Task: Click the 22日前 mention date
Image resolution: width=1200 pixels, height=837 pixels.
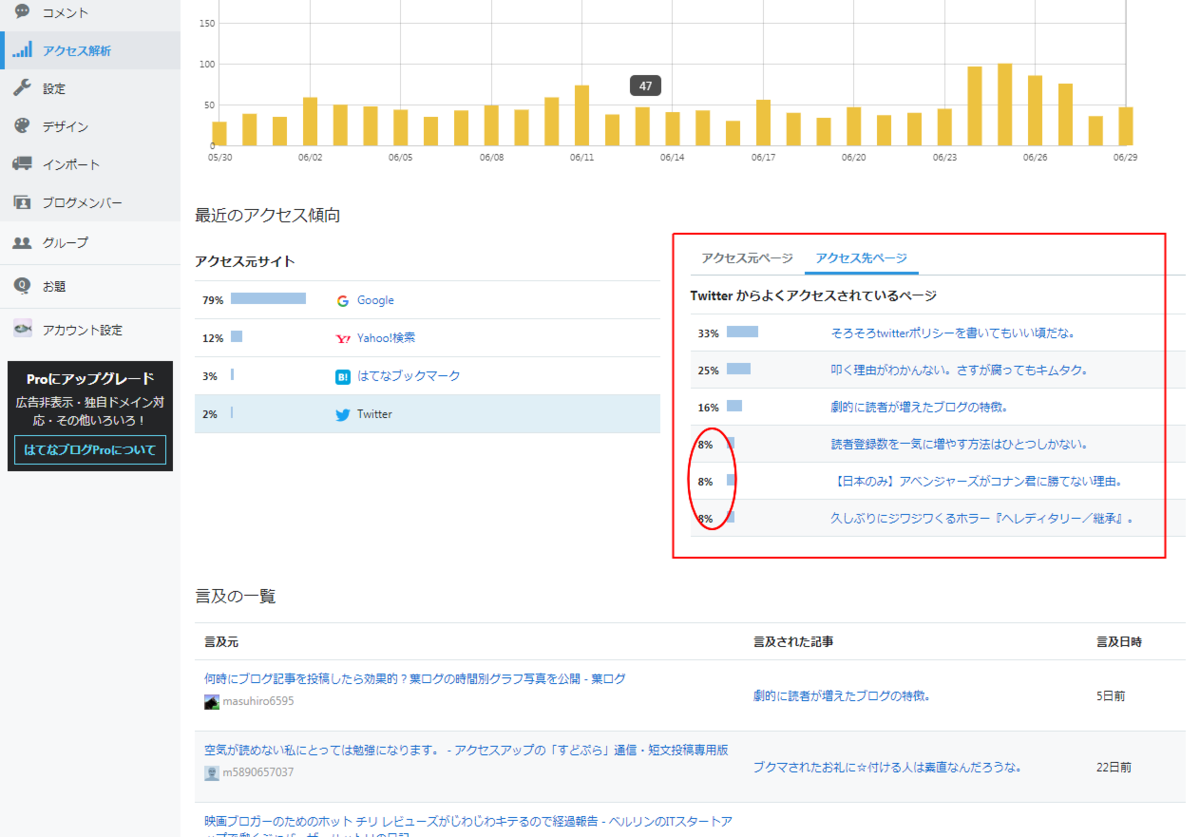Action: coord(1114,767)
